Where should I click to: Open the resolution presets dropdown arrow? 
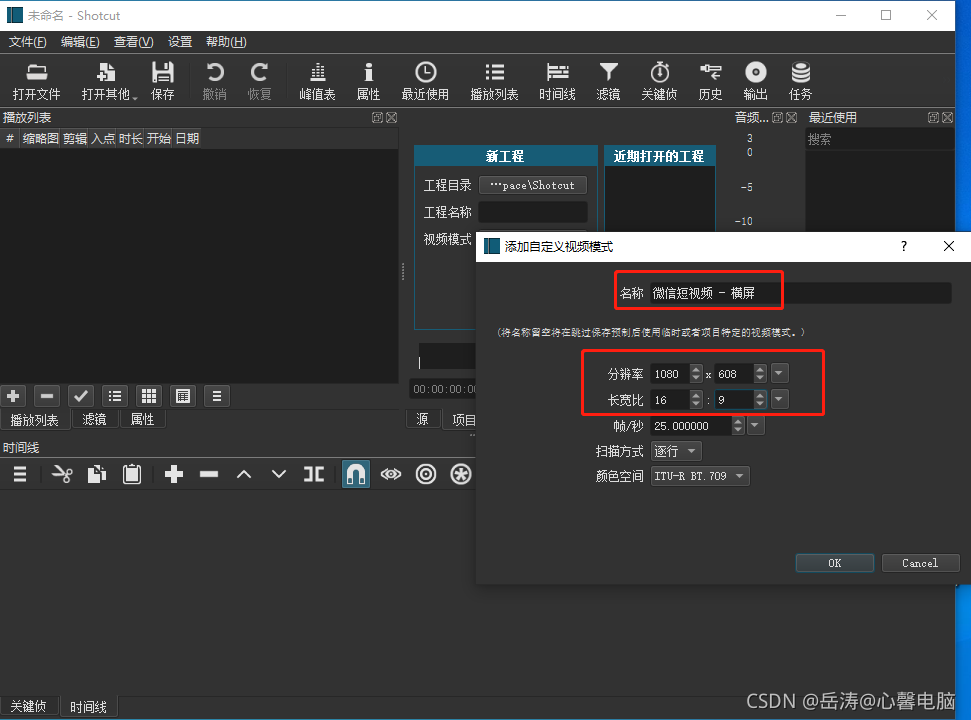[x=779, y=373]
